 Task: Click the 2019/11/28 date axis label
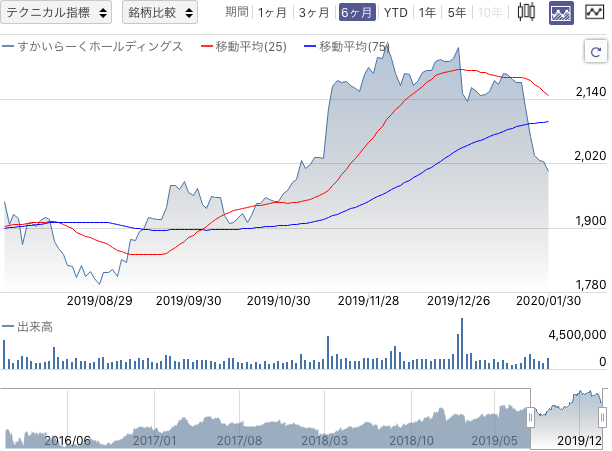click(368, 301)
